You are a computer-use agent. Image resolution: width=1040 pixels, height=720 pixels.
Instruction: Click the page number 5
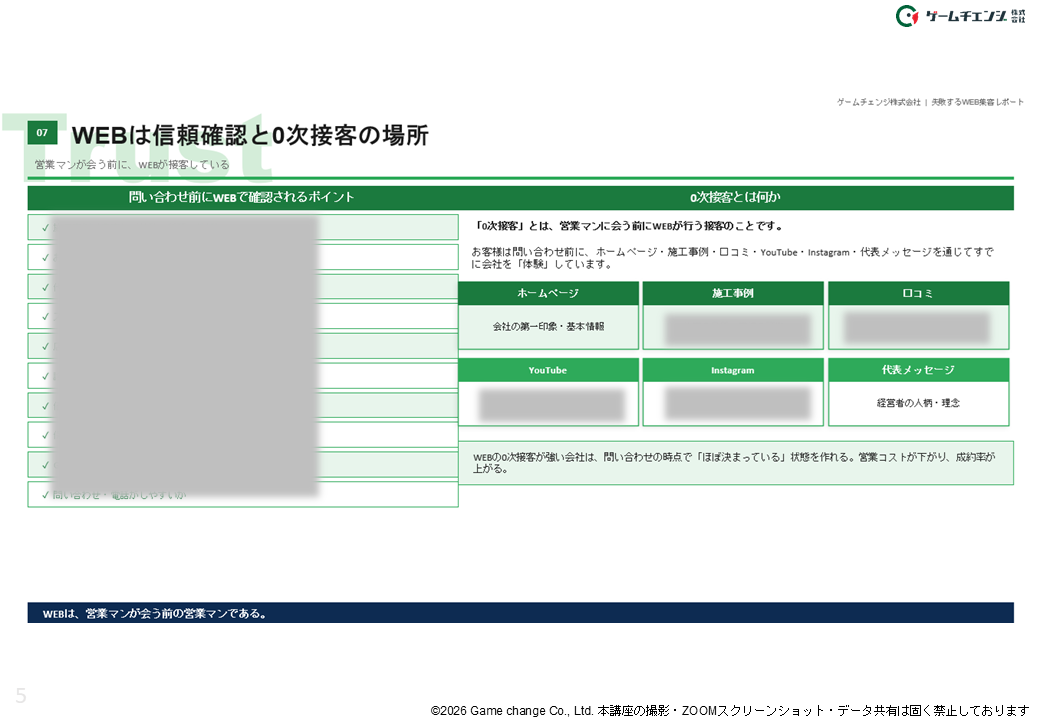21,695
